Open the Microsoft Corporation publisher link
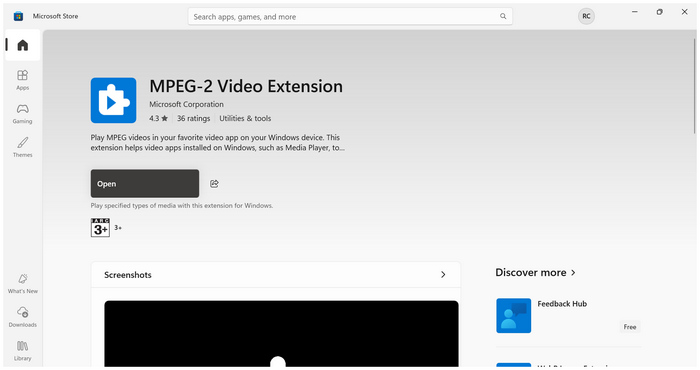 pyautogui.click(x=186, y=104)
